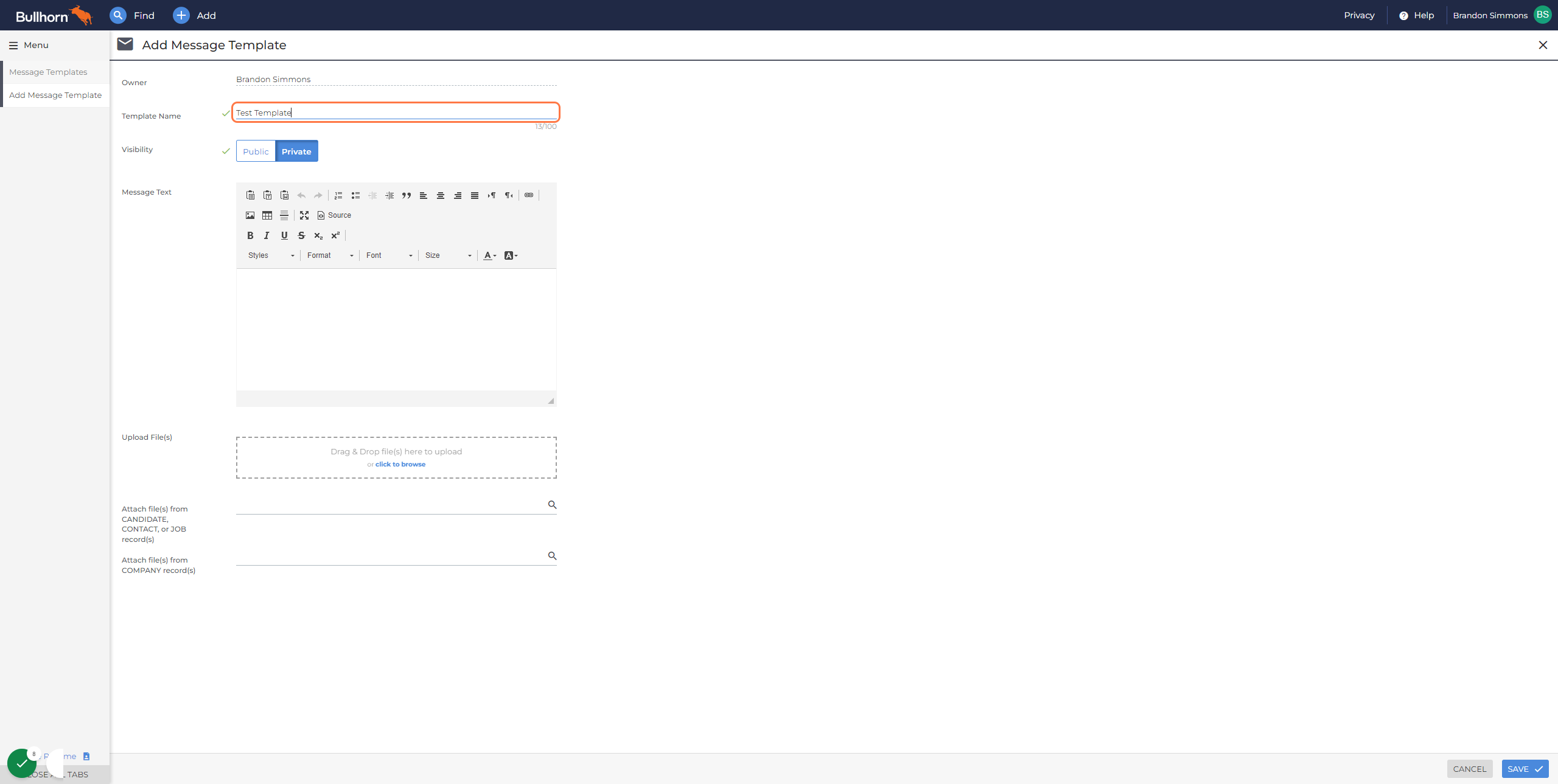Click the SAVE button
Viewport: 1558px width, 784px height.
(x=1525, y=769)
